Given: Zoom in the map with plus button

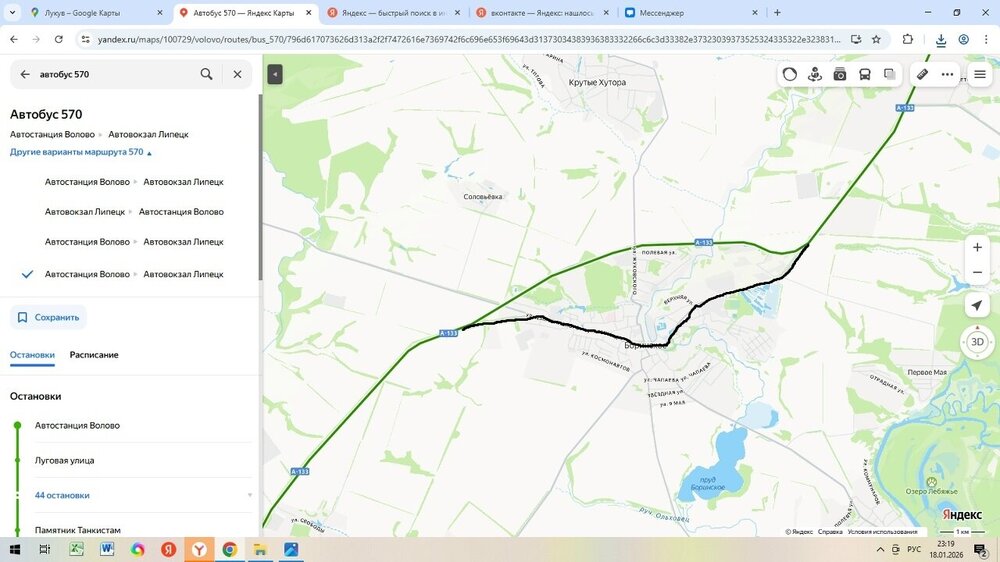Looking at the screenshot, I should 977,247.
